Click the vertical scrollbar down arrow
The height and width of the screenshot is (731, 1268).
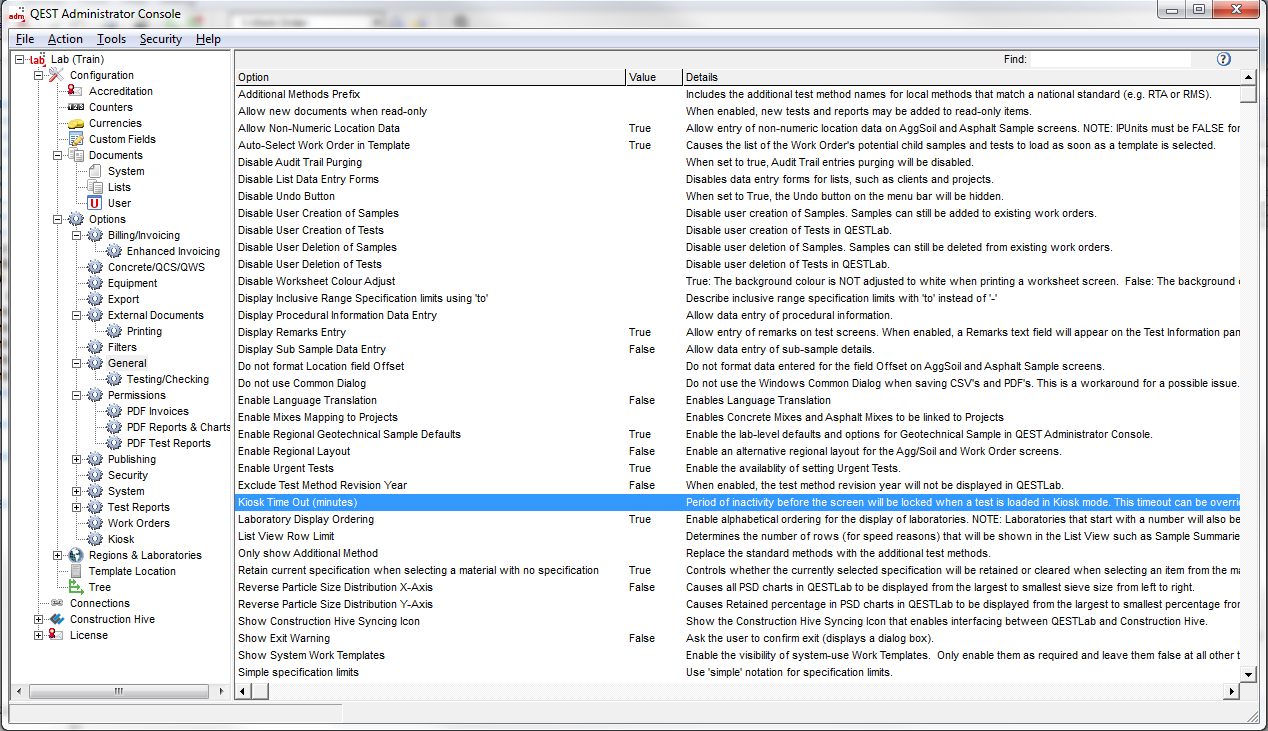coord(1247,674)
